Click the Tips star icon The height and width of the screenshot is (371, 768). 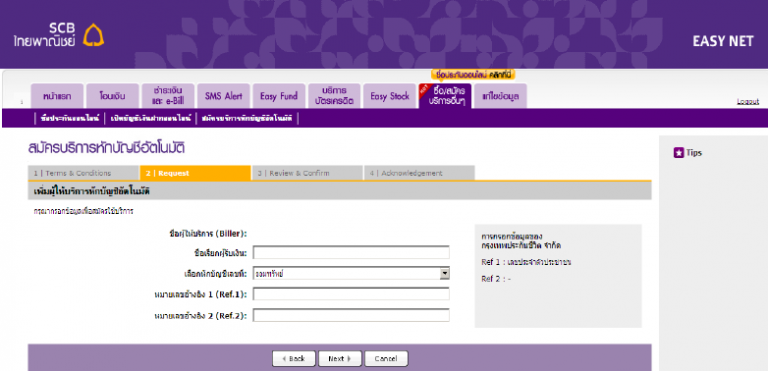[678, 153]
